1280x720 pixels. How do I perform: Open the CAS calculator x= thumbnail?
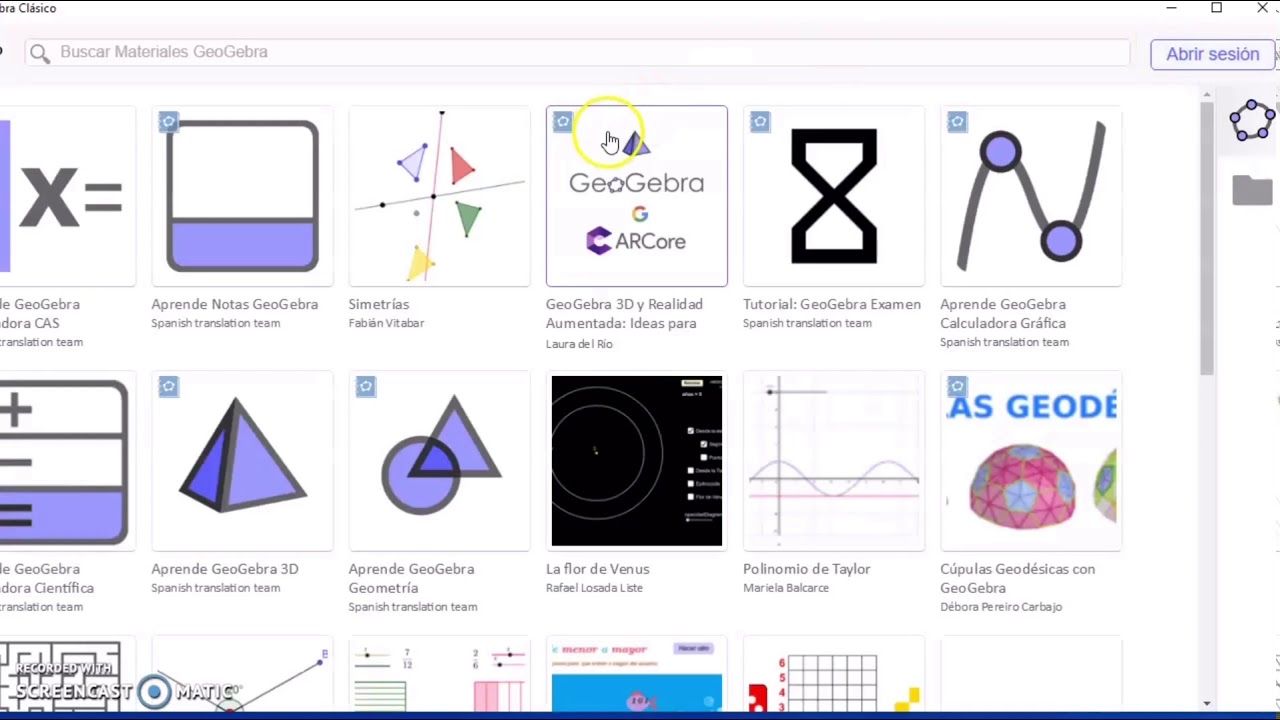tap(67, 196)
